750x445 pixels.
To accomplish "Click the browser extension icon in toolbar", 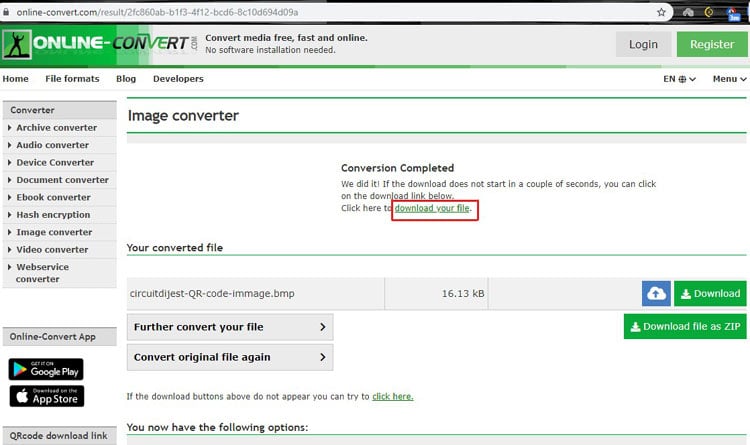I will 689,12.
